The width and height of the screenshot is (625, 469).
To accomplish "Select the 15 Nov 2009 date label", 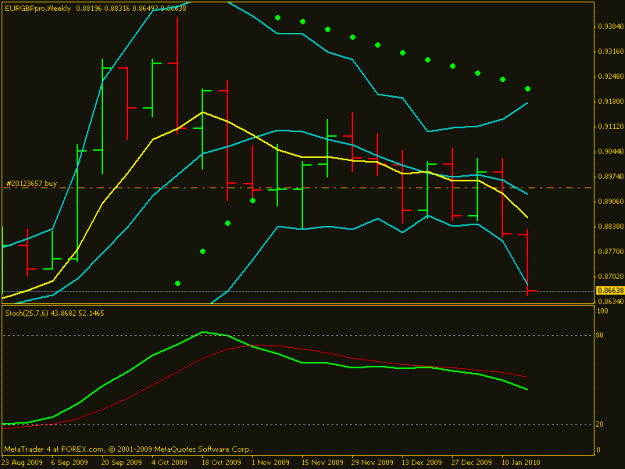I will tap(322, 463).
